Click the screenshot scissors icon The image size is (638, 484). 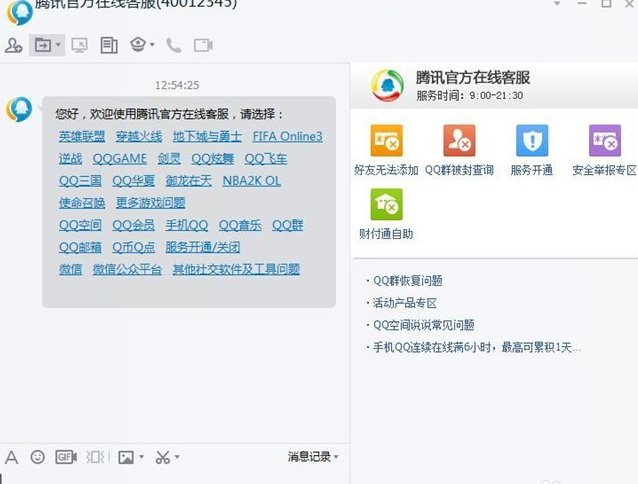[163, 457]
